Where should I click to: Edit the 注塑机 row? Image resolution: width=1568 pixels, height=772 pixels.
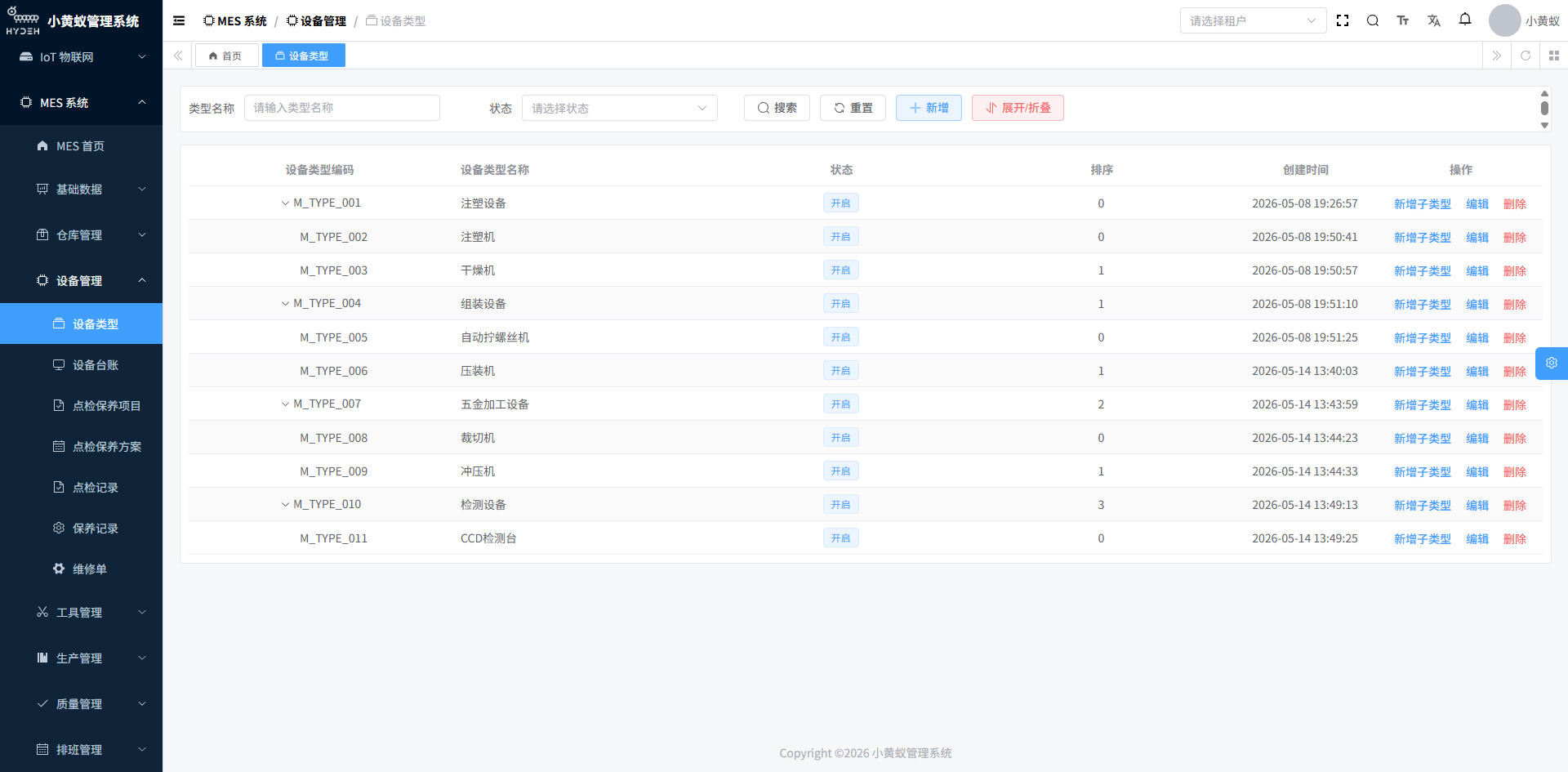pos(1477,238)
